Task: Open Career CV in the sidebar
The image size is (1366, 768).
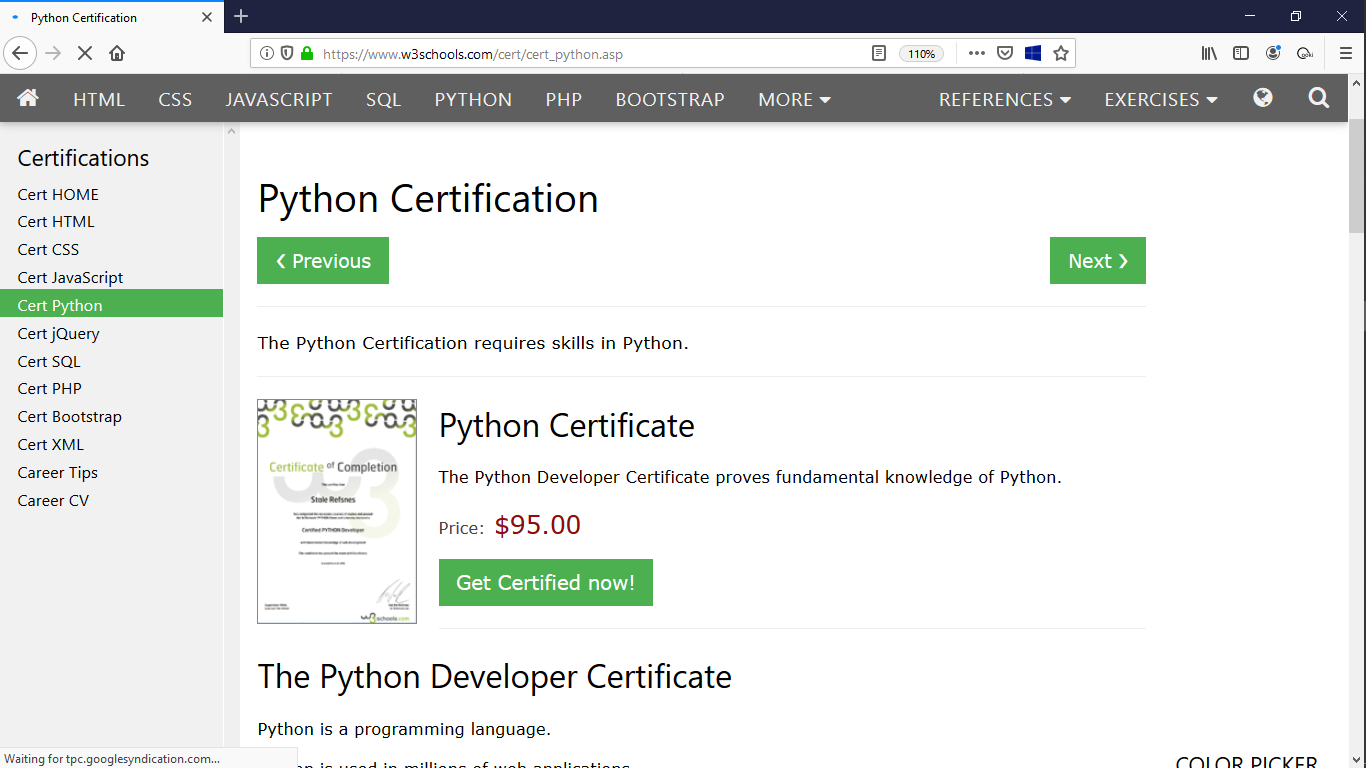Action: 111,501
